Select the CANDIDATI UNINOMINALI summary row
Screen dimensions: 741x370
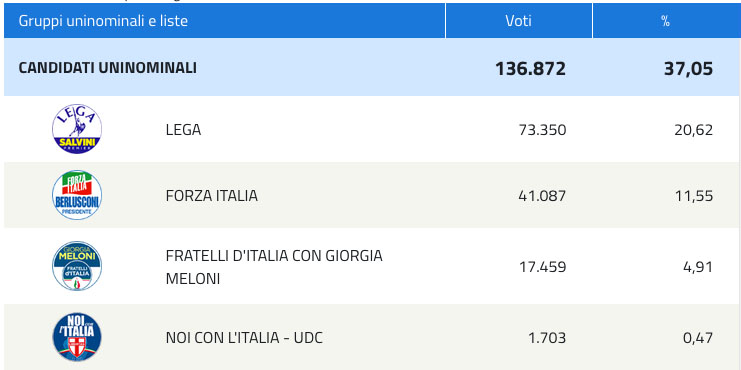pyautogui.click(x=371, y=68)
